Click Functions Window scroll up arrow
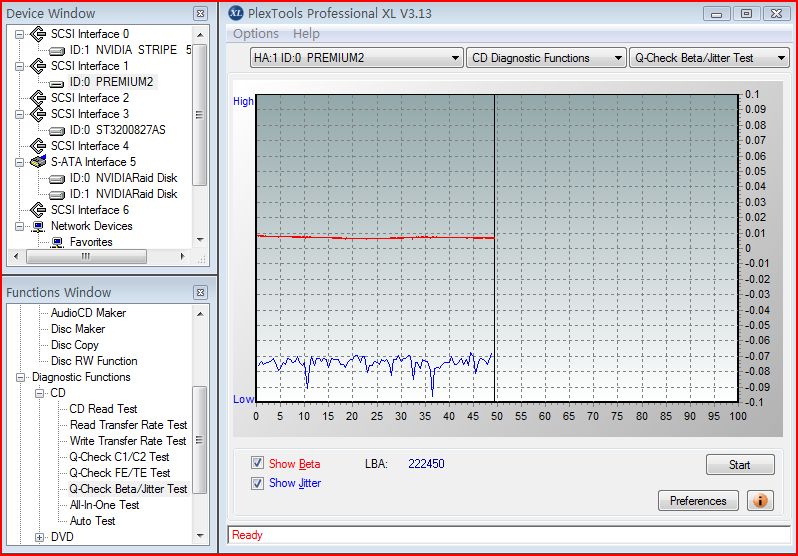 point(200,314)
